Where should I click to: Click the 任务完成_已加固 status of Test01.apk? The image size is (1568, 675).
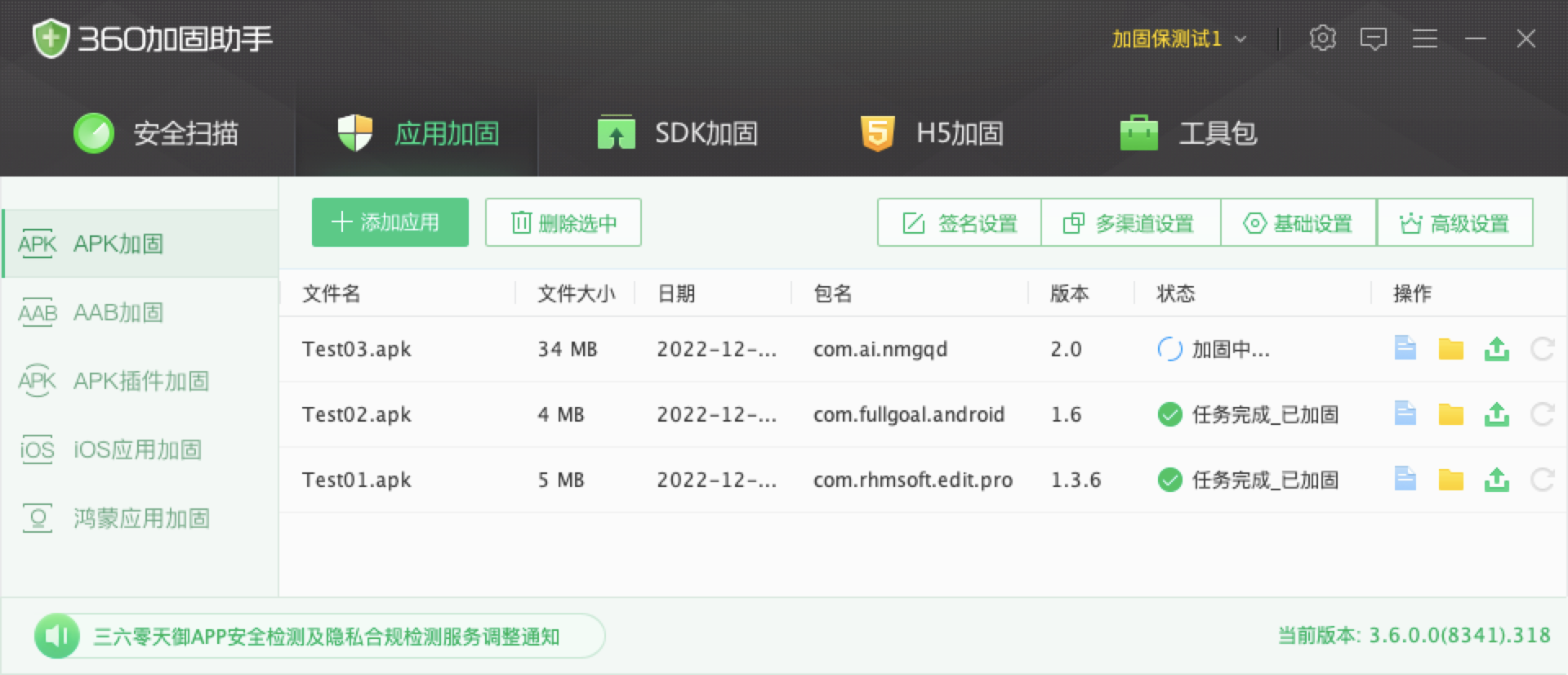[x=1265, y=480]
